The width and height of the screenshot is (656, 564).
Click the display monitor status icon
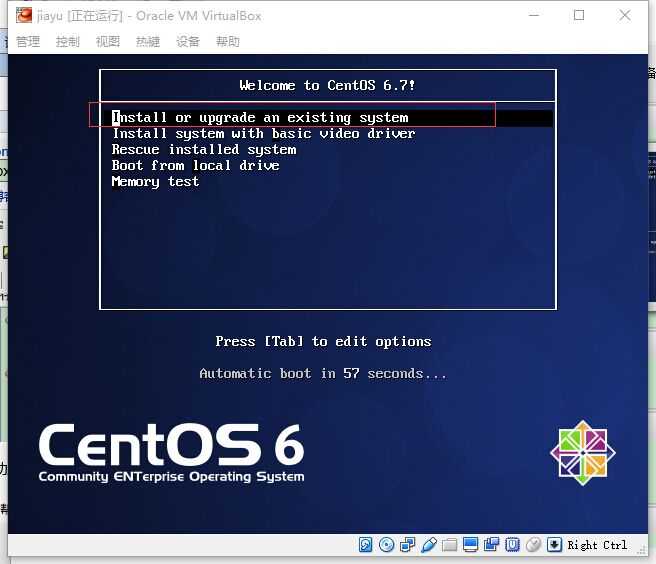point(470,545)
